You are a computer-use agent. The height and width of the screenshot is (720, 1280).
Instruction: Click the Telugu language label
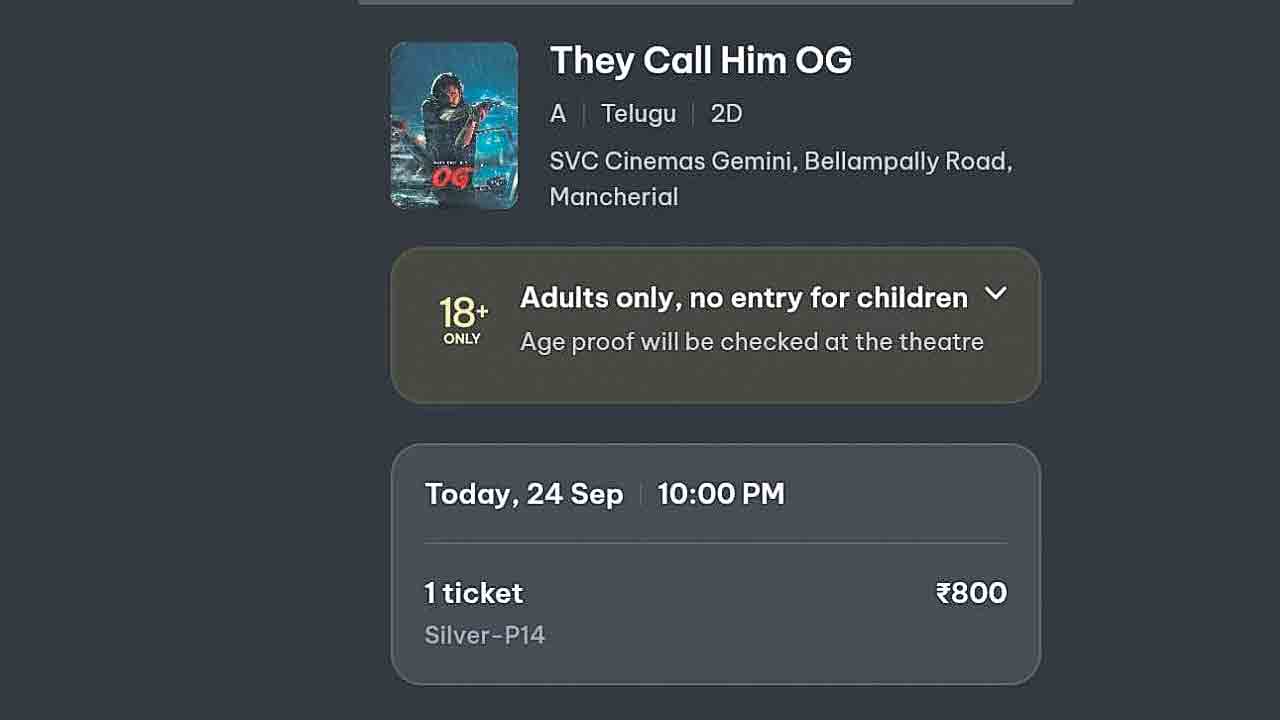click(x=638, y=114)
